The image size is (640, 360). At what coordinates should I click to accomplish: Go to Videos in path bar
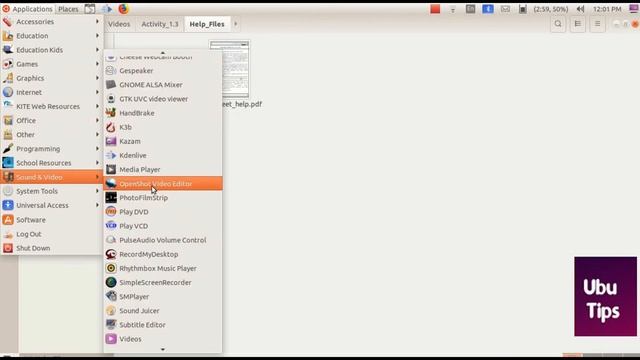[x=119, y=24]
